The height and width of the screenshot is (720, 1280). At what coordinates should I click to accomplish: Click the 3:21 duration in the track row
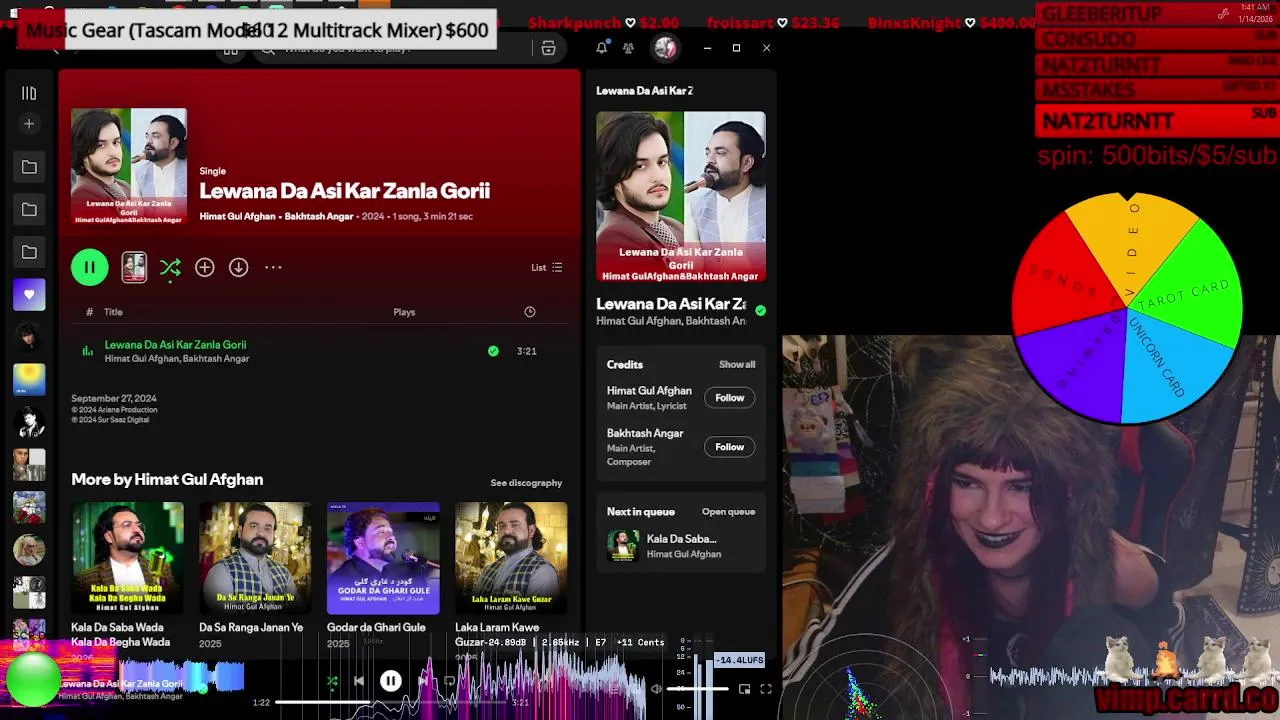pyautogui.click(x=527, y=351)
